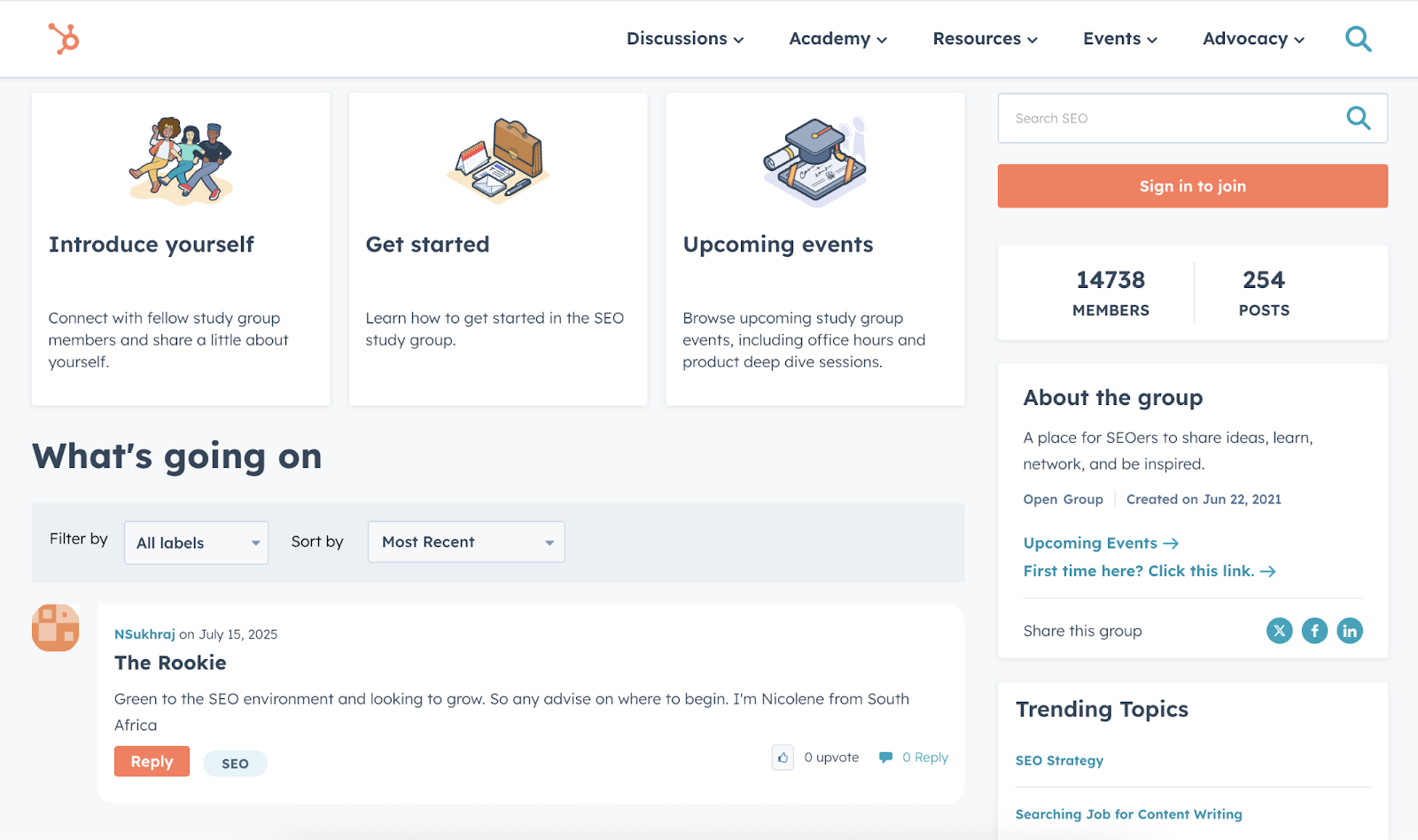Open the All labels filter dropdown
Image resolution: width=1418 pixels, height=840 pixels.
point(196,542)
